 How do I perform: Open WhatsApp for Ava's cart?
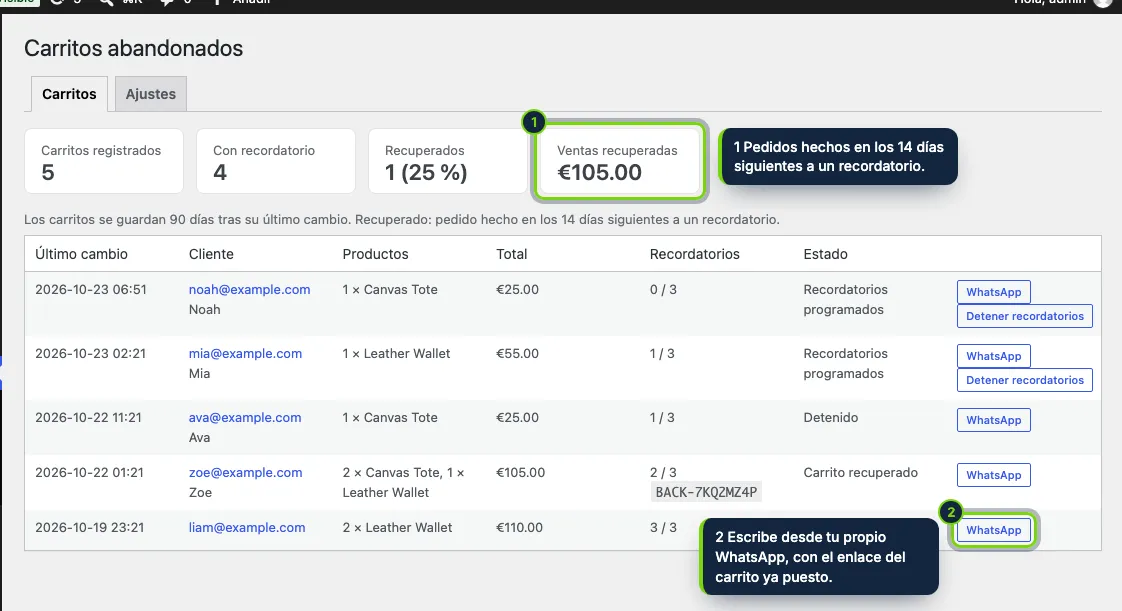click(993, 420)
